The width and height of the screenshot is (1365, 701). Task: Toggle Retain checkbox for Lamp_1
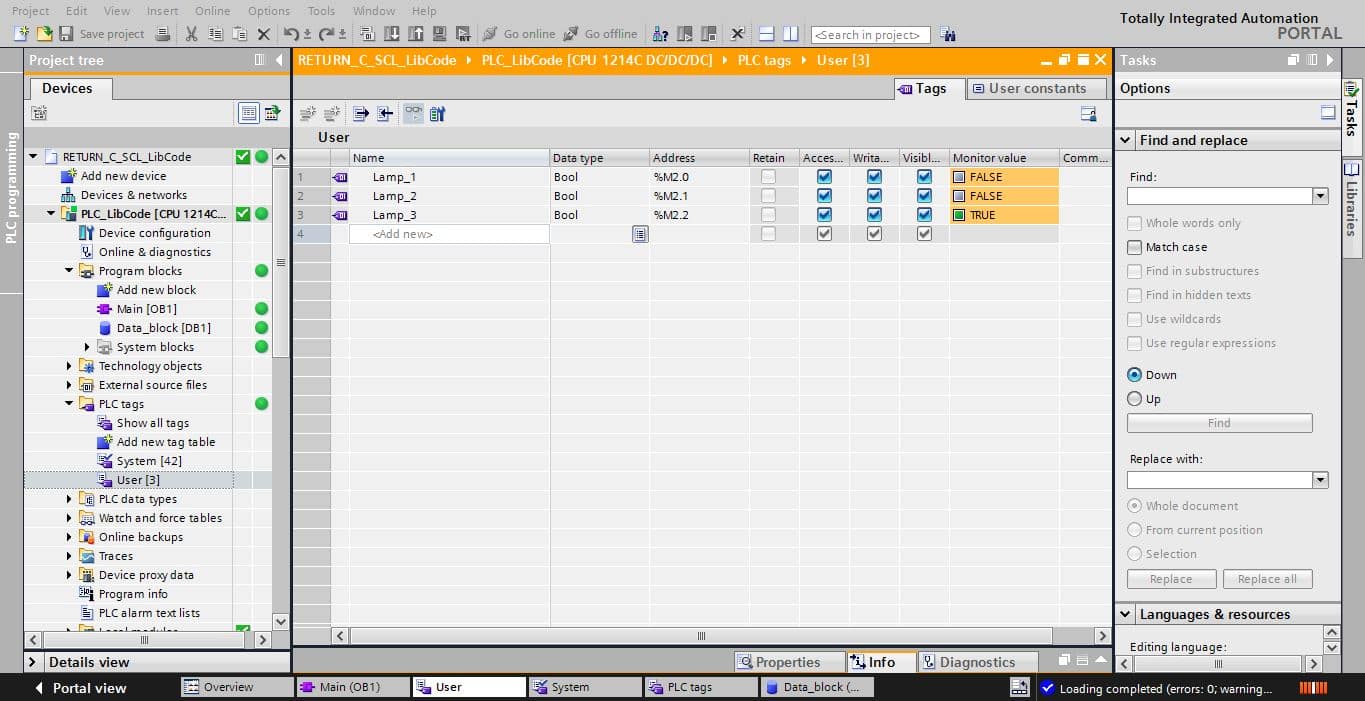768,177
